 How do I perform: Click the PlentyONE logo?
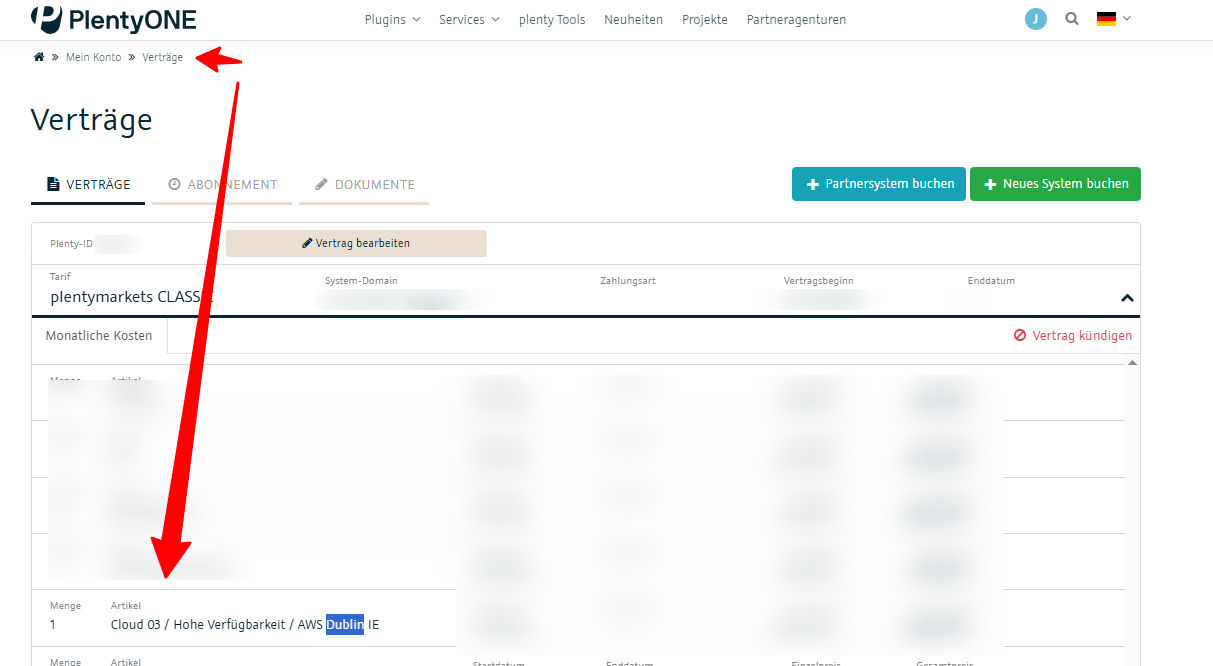113,19
